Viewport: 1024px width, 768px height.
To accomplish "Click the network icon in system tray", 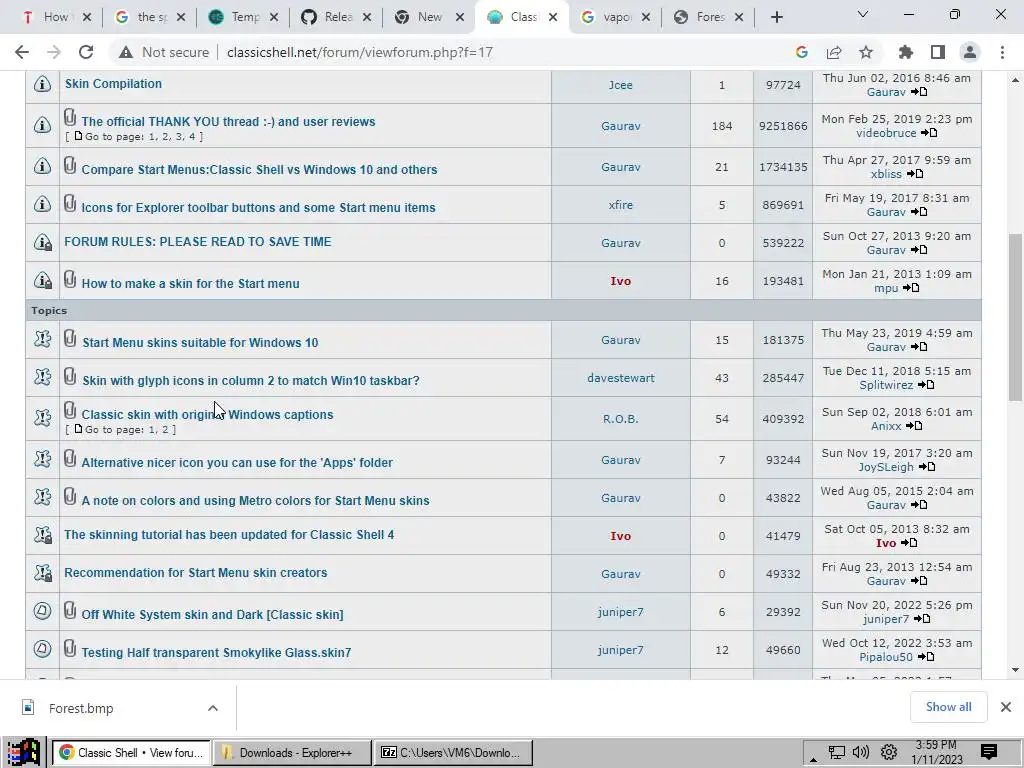I will point(837,752).
